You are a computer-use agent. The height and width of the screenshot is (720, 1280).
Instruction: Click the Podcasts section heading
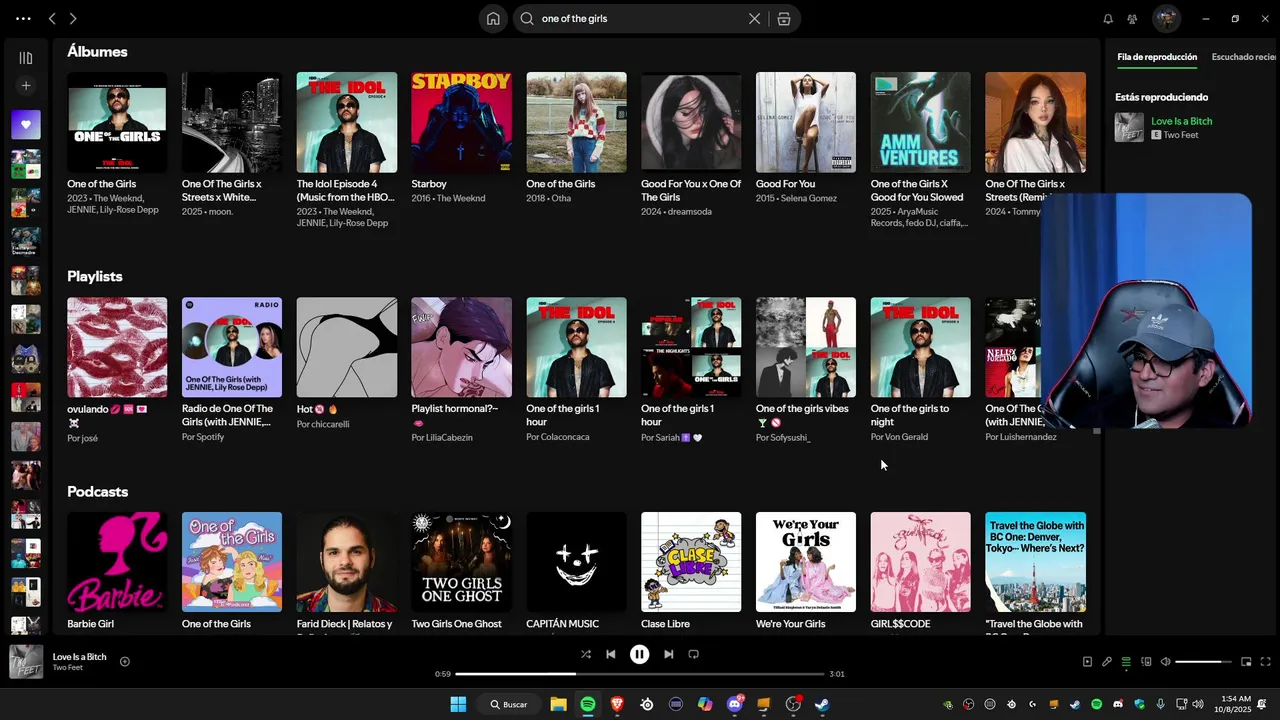tap(98, 492)
